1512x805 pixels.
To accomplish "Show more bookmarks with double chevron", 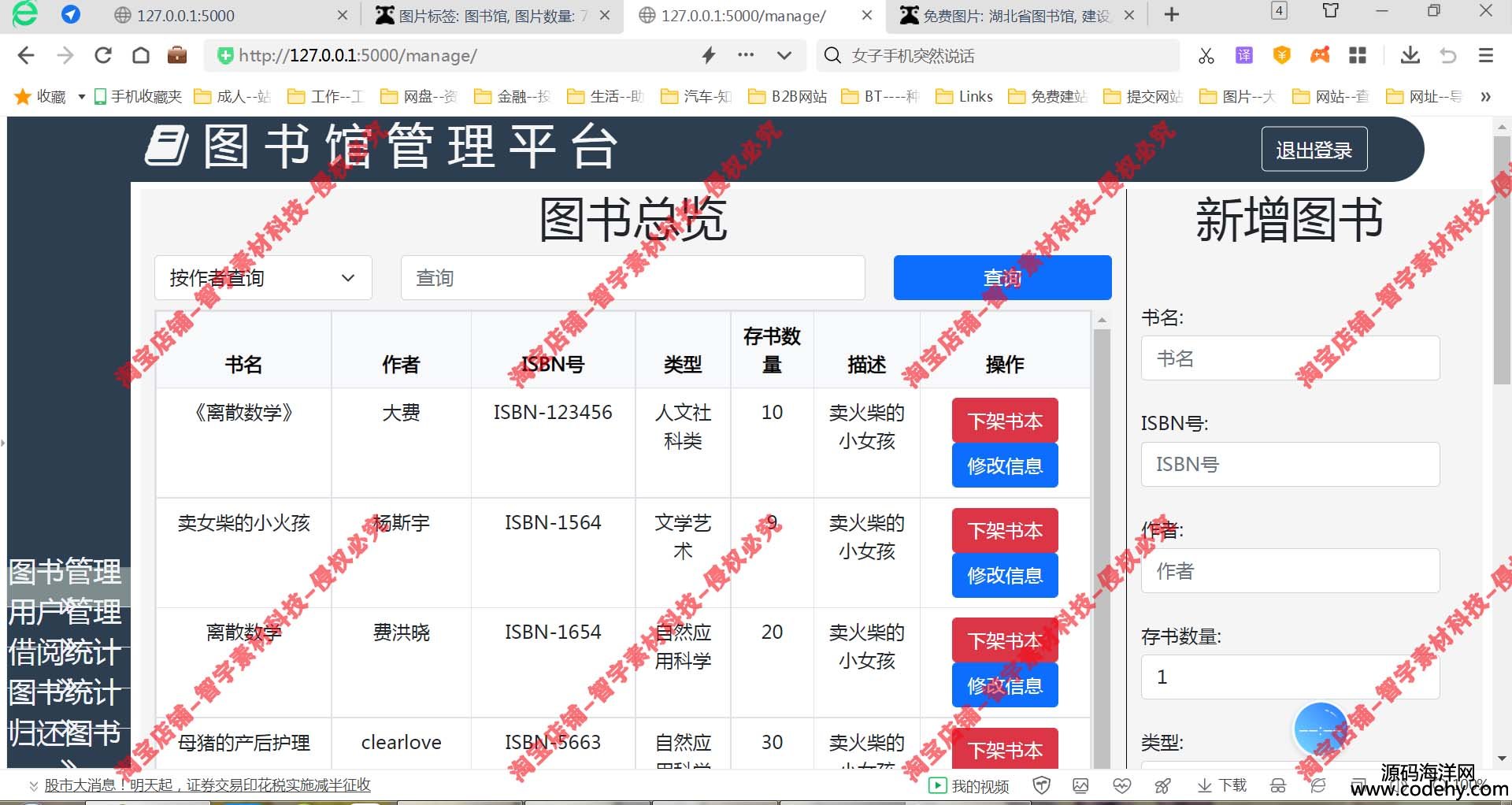I will 1486,97.
